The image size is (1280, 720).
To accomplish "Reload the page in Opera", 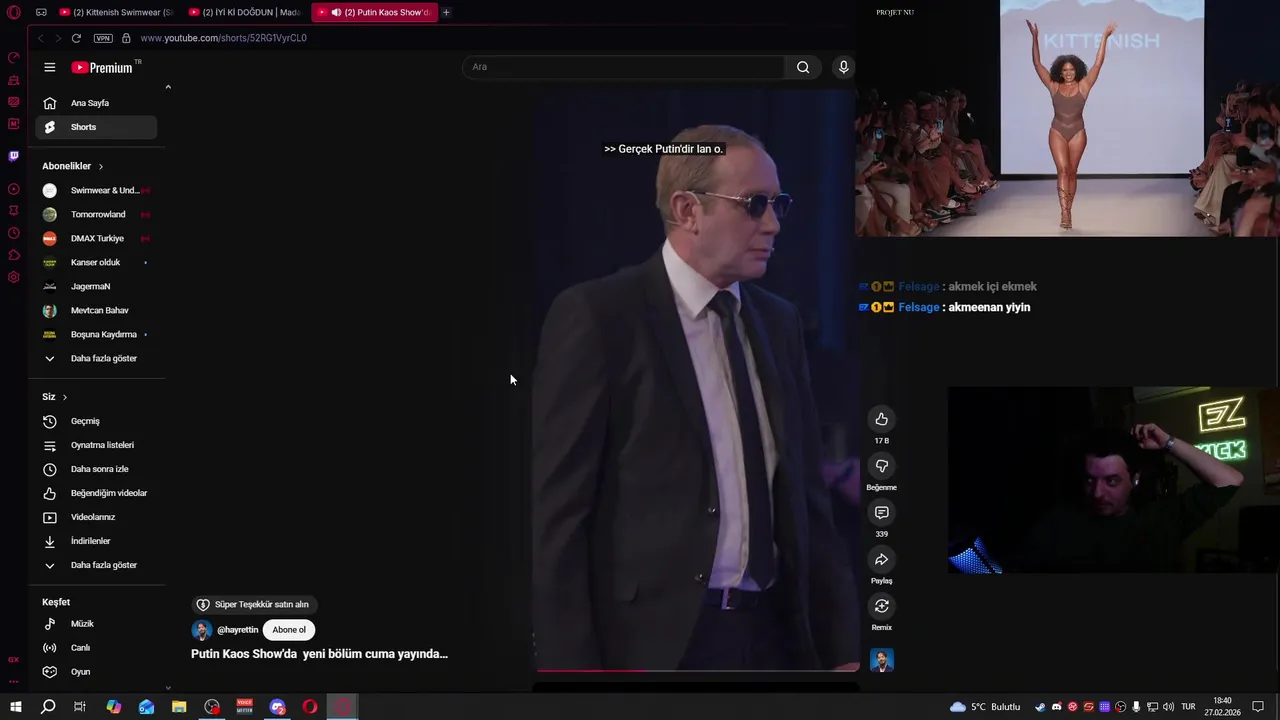I will (x=76, y=38).
